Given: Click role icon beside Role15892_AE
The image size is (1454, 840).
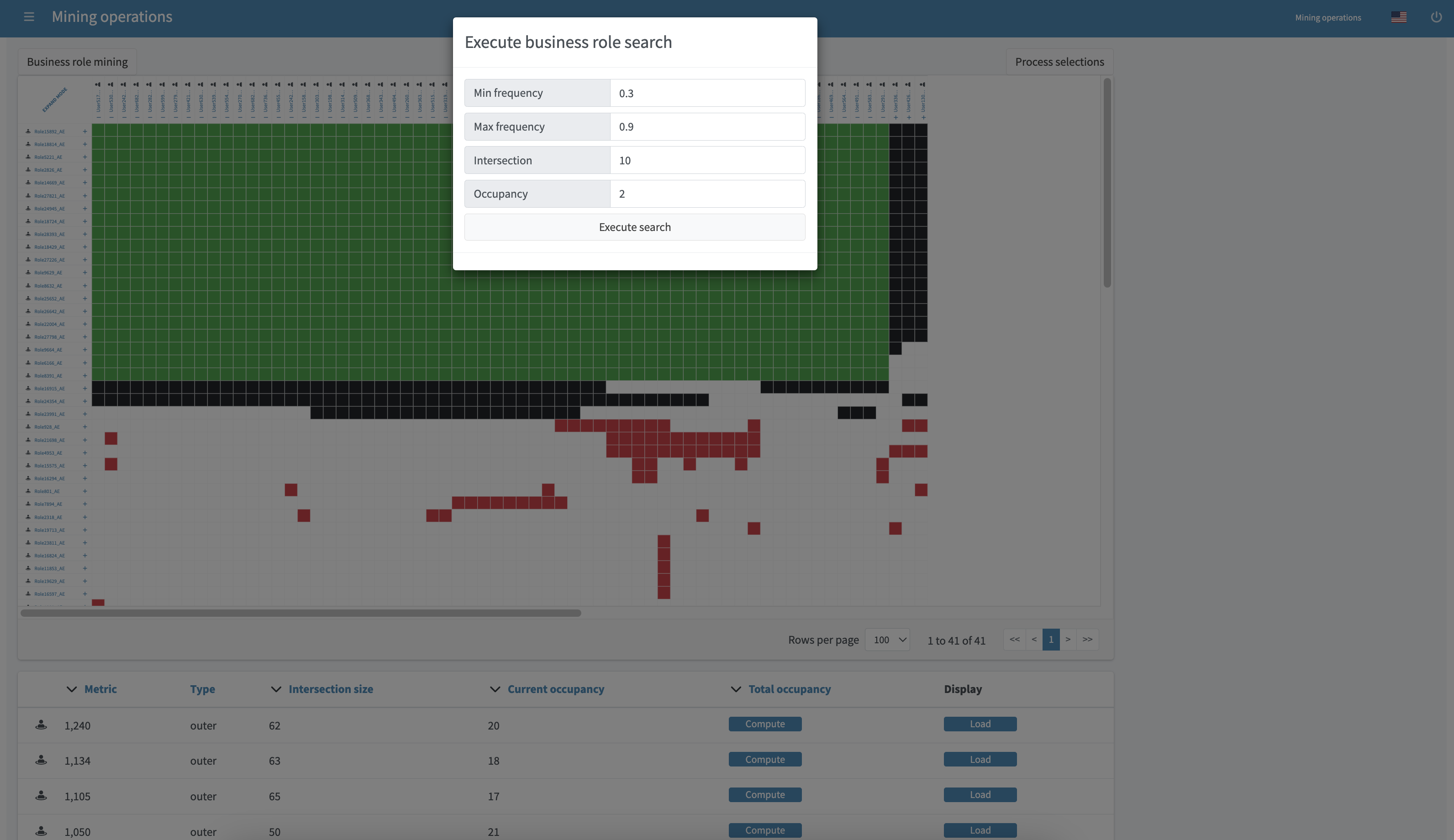Looking at the screenshot, I should [x=28, y=131].
